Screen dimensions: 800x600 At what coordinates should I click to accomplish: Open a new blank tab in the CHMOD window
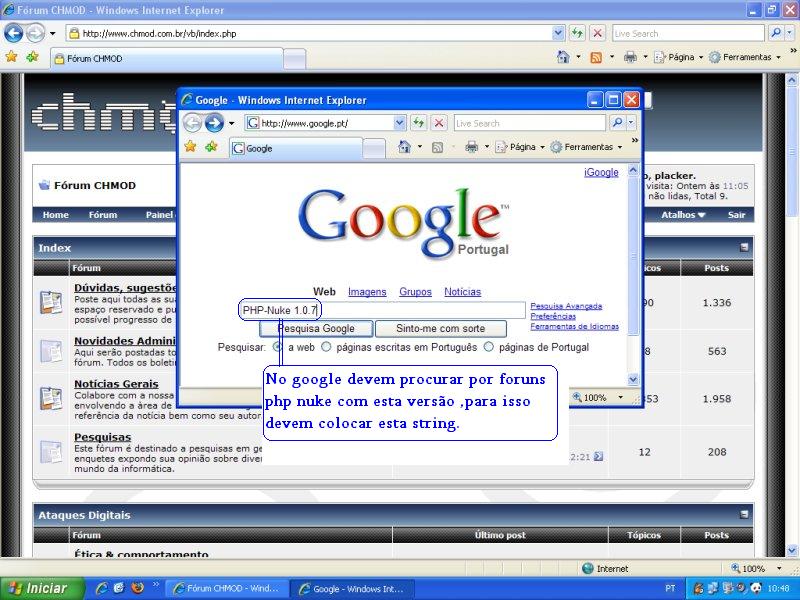294,59
